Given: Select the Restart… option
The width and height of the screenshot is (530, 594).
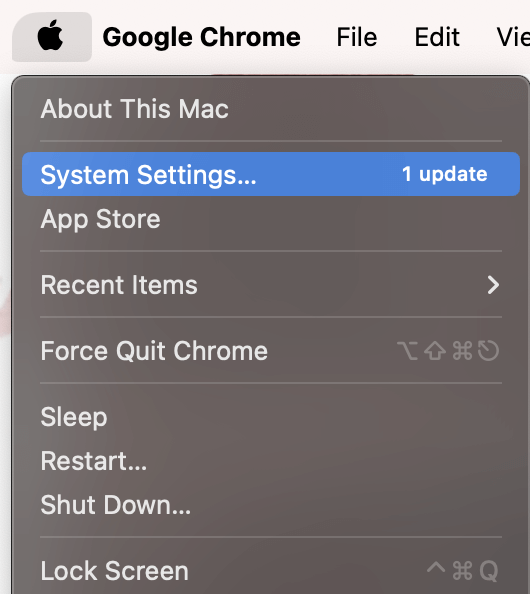Looking at the screenshot, I should tap(271, 461).
